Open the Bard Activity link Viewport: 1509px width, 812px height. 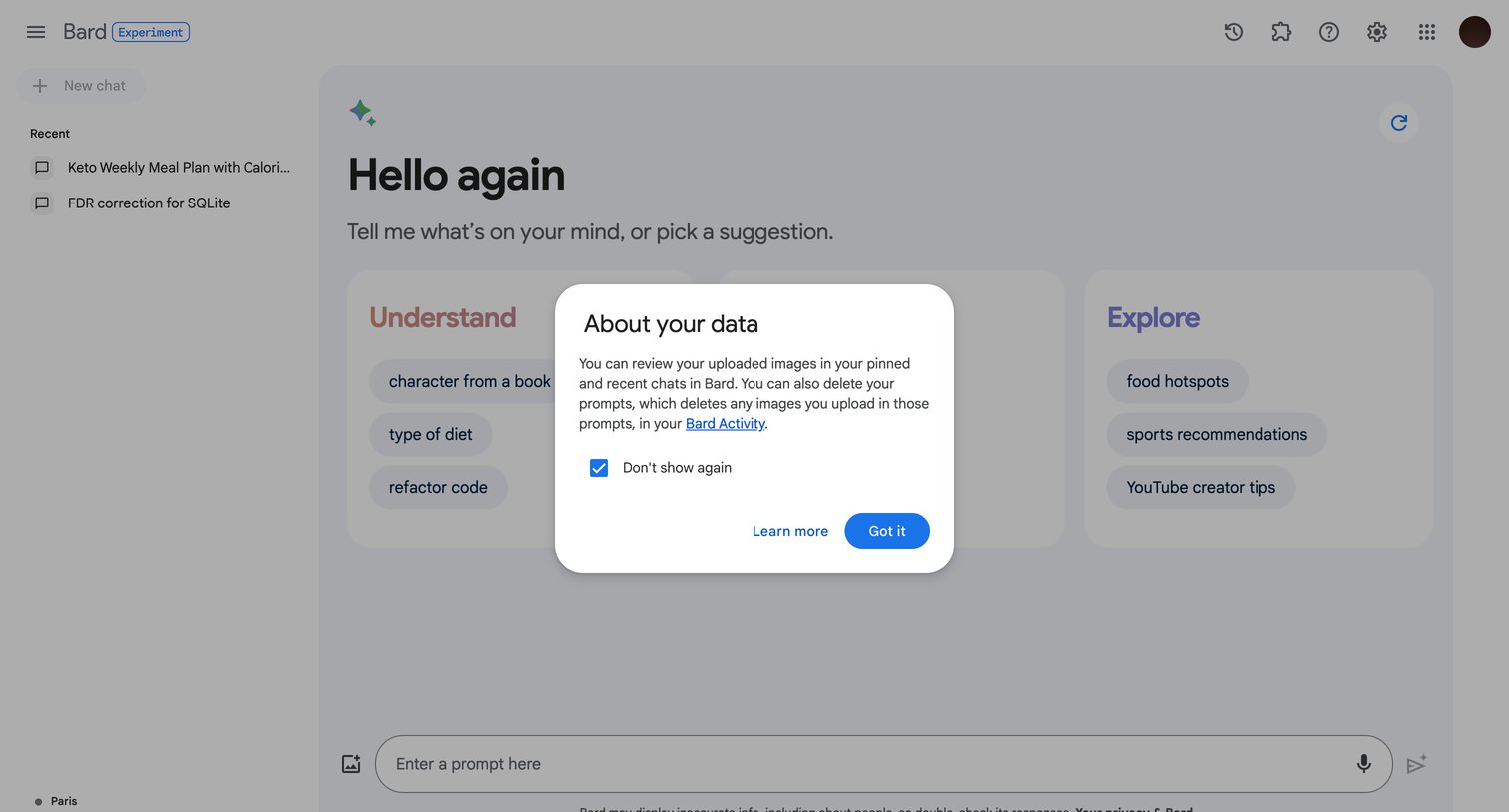pos(726,424)
